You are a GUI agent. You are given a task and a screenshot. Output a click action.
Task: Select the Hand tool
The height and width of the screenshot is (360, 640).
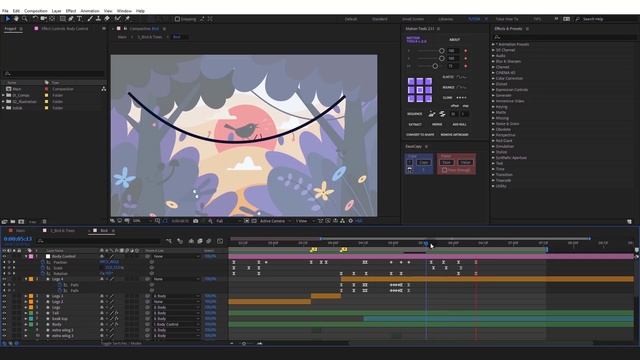[x=16, y=19]
